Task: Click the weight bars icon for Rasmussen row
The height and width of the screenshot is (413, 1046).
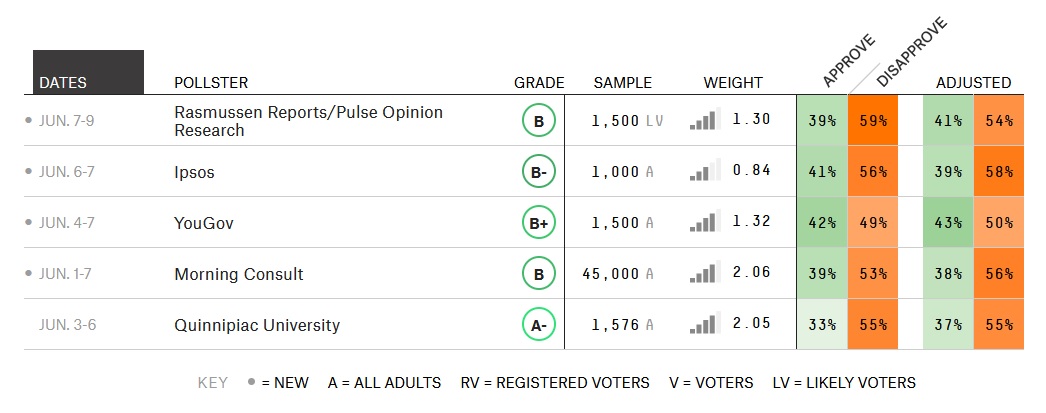Action: click(704, 121)
